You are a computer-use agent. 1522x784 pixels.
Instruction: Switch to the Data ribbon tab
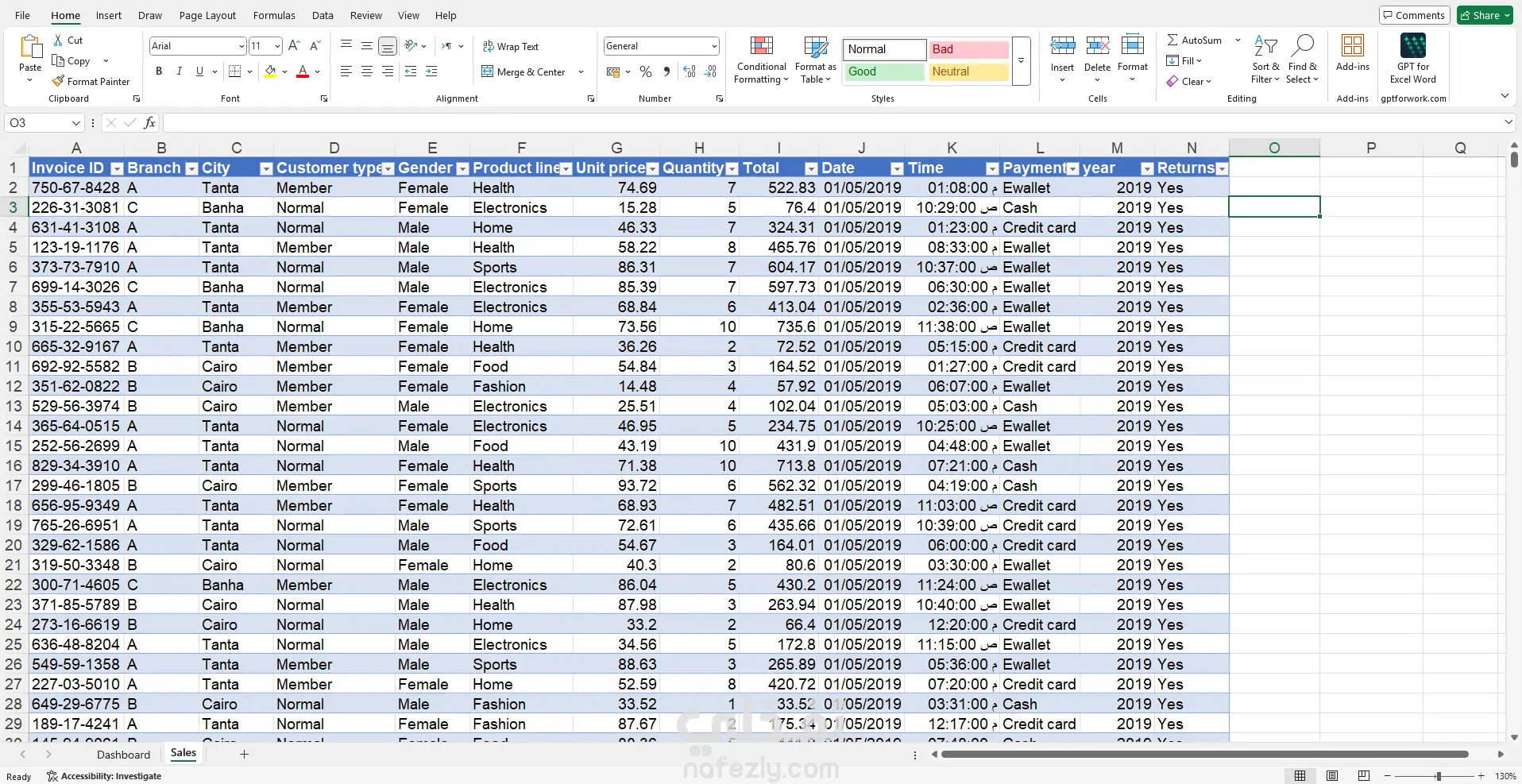323,15
